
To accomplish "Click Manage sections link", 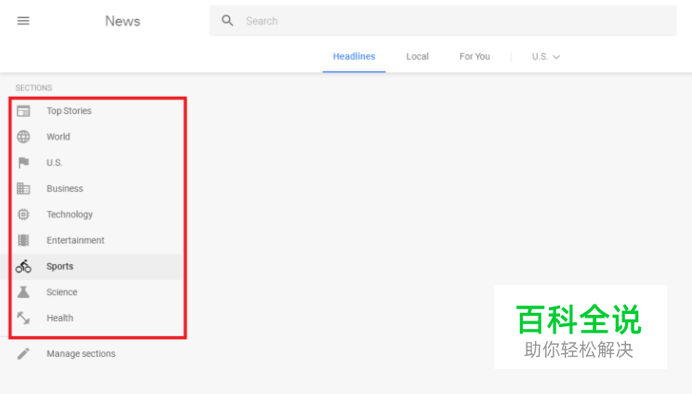I will pos(81,353).
